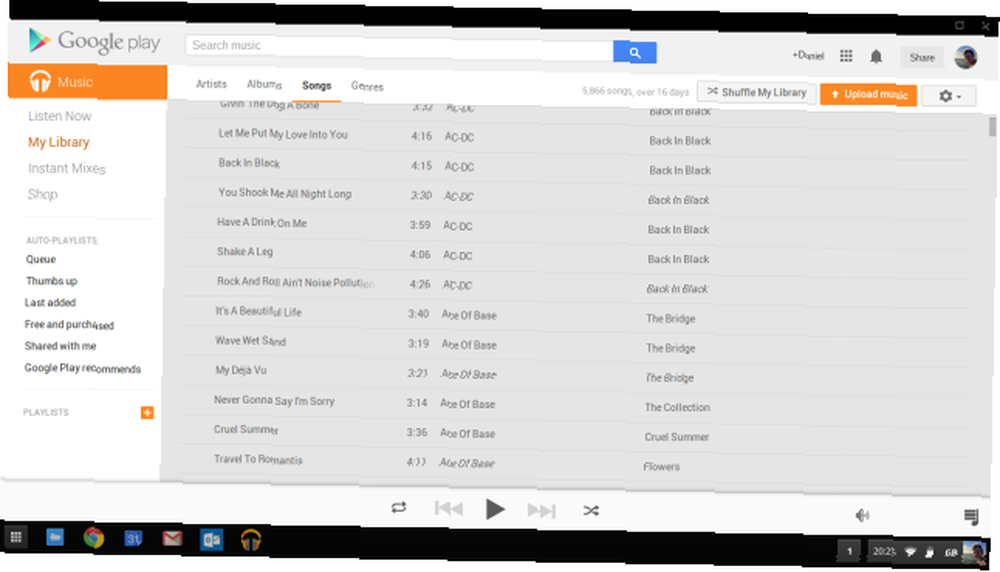Click the blue search magnifier button
This screenshot has height=572, width=1000.
coord(635,52)
